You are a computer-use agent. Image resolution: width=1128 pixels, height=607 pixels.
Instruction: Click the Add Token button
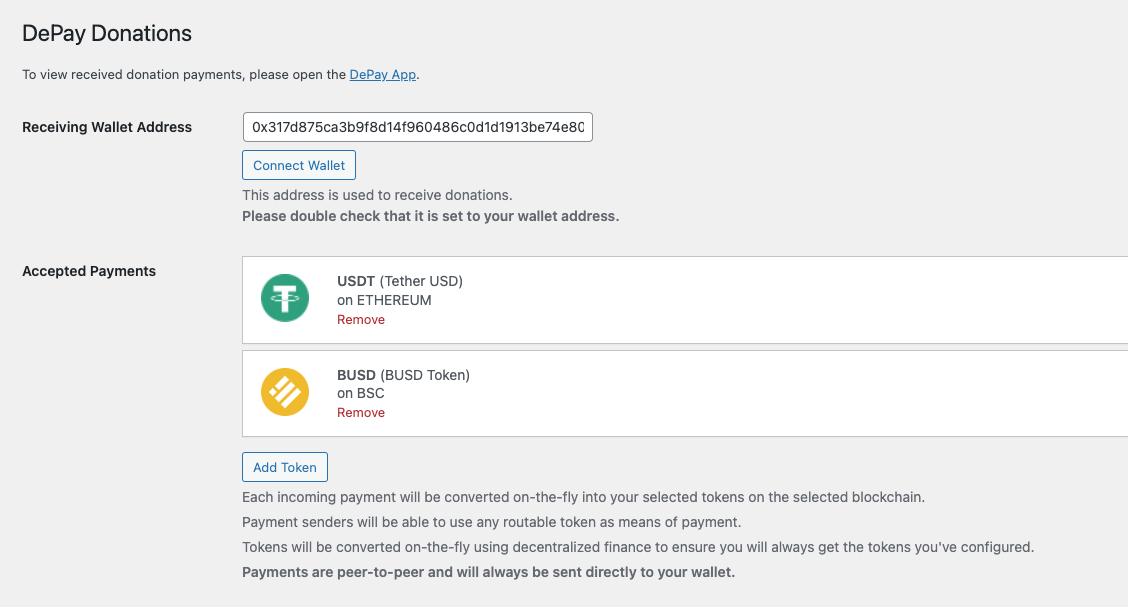coord(285,467)
